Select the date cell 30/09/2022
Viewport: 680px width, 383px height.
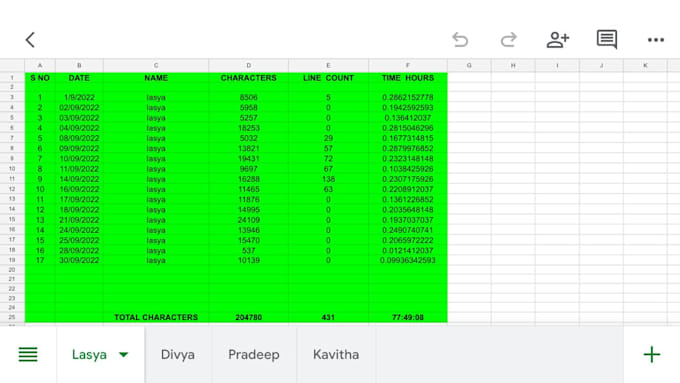(x=79, y=260)
